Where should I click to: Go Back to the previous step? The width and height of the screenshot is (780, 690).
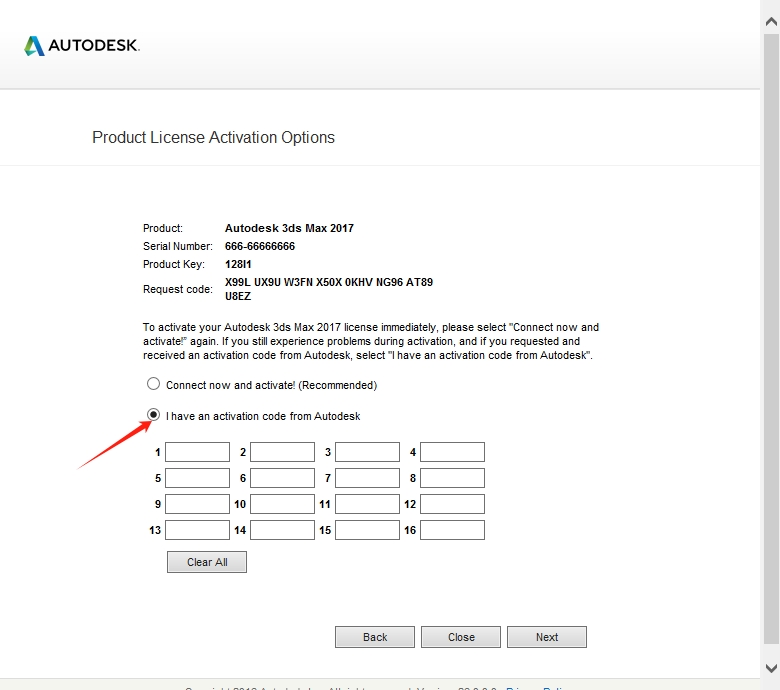pyautogui.click(x=375, y=637)
